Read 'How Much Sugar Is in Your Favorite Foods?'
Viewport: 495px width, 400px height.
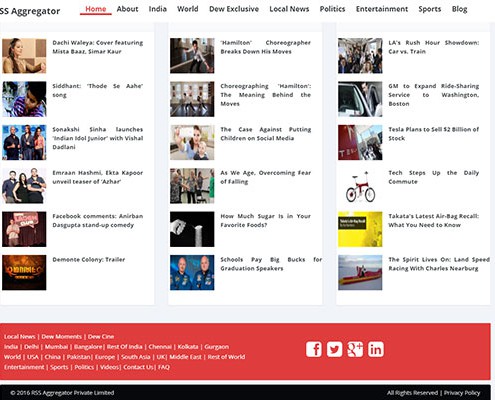pyautogui.click(x=265, y=220)
